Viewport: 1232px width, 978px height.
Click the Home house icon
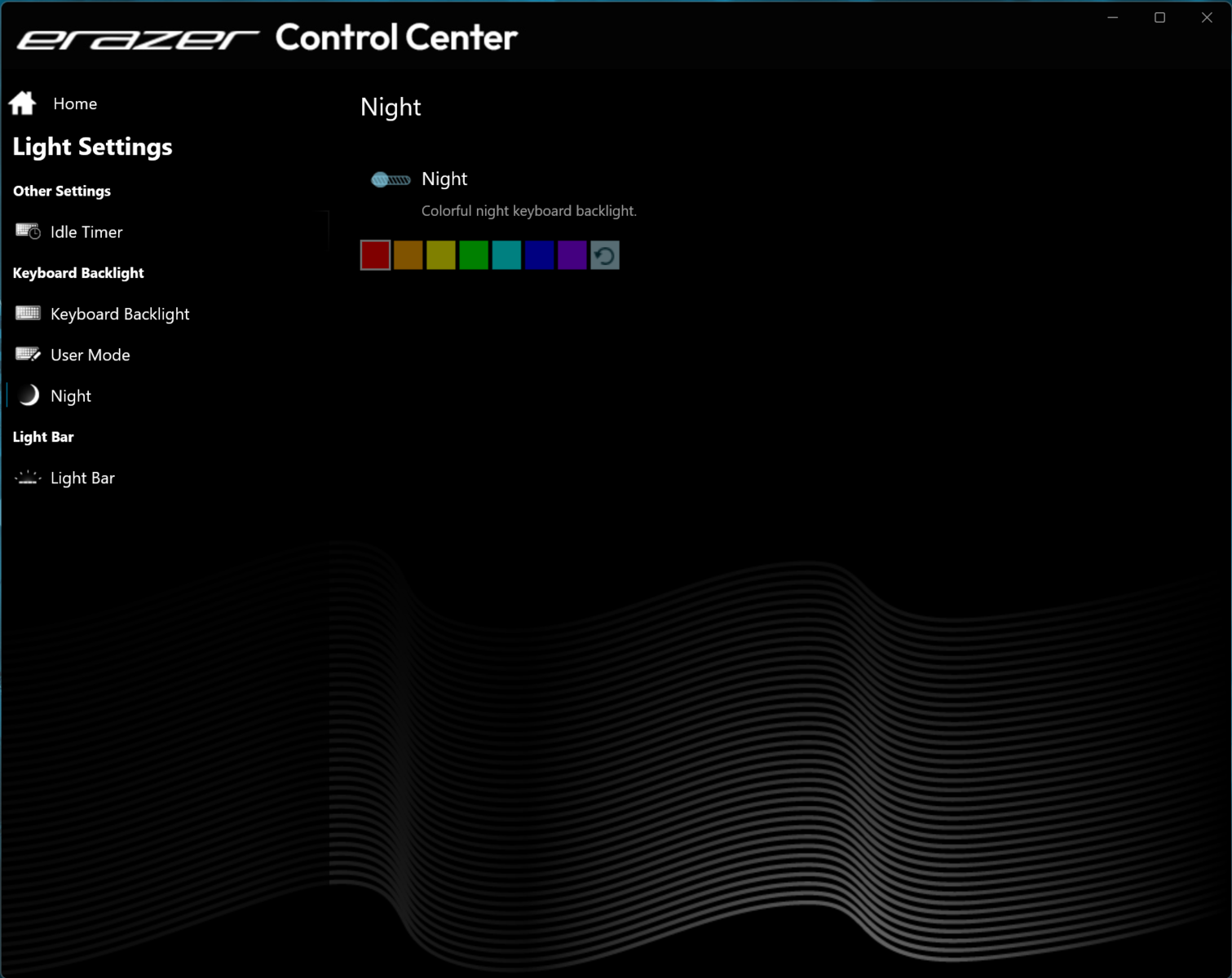coord(23,104)
